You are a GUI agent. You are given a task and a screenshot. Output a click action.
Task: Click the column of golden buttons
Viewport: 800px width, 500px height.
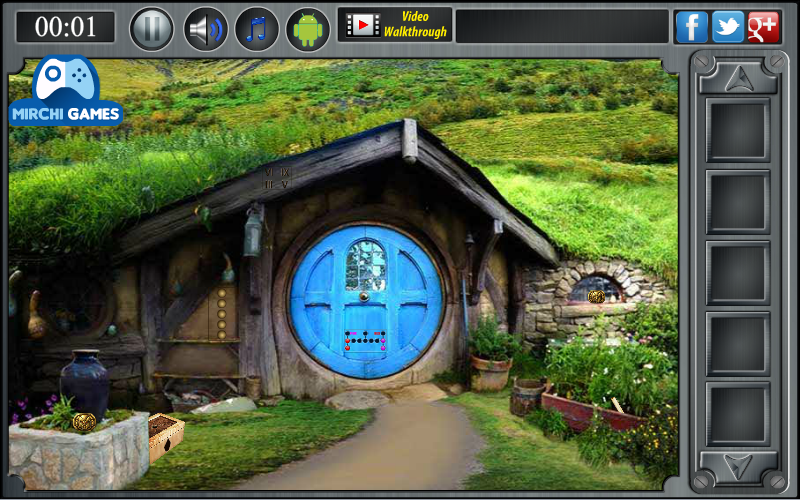point(221,314)
